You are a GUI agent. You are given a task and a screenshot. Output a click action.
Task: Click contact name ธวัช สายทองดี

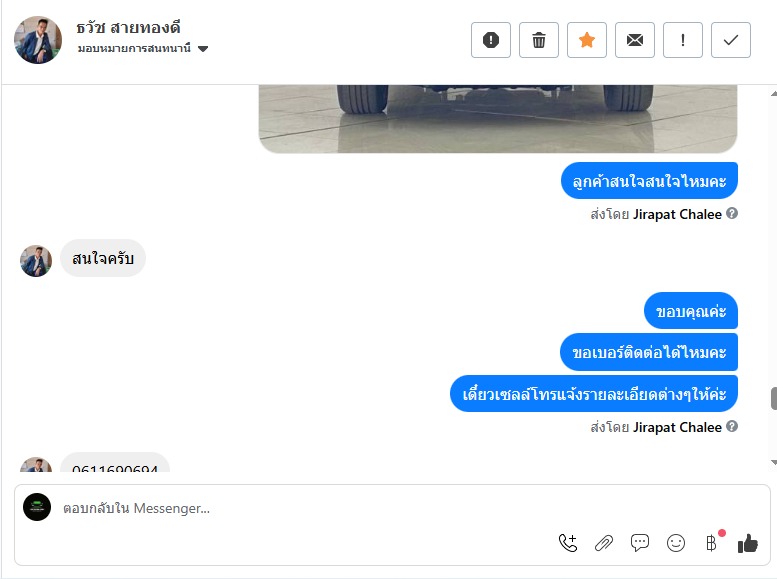pyautogui.click(x=128, y=28)
